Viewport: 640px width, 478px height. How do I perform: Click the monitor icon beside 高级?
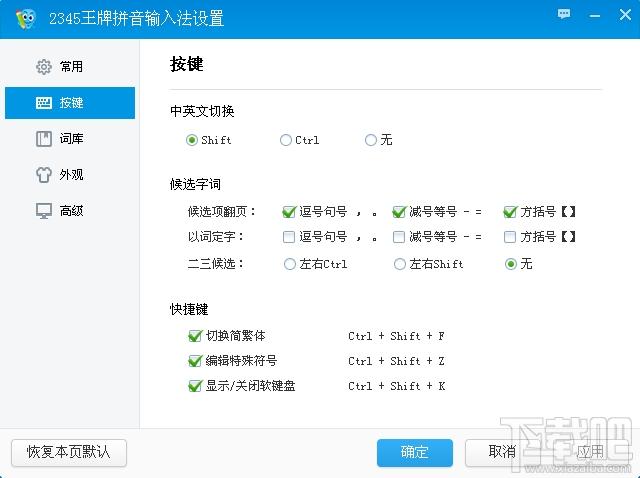point(44,211)
